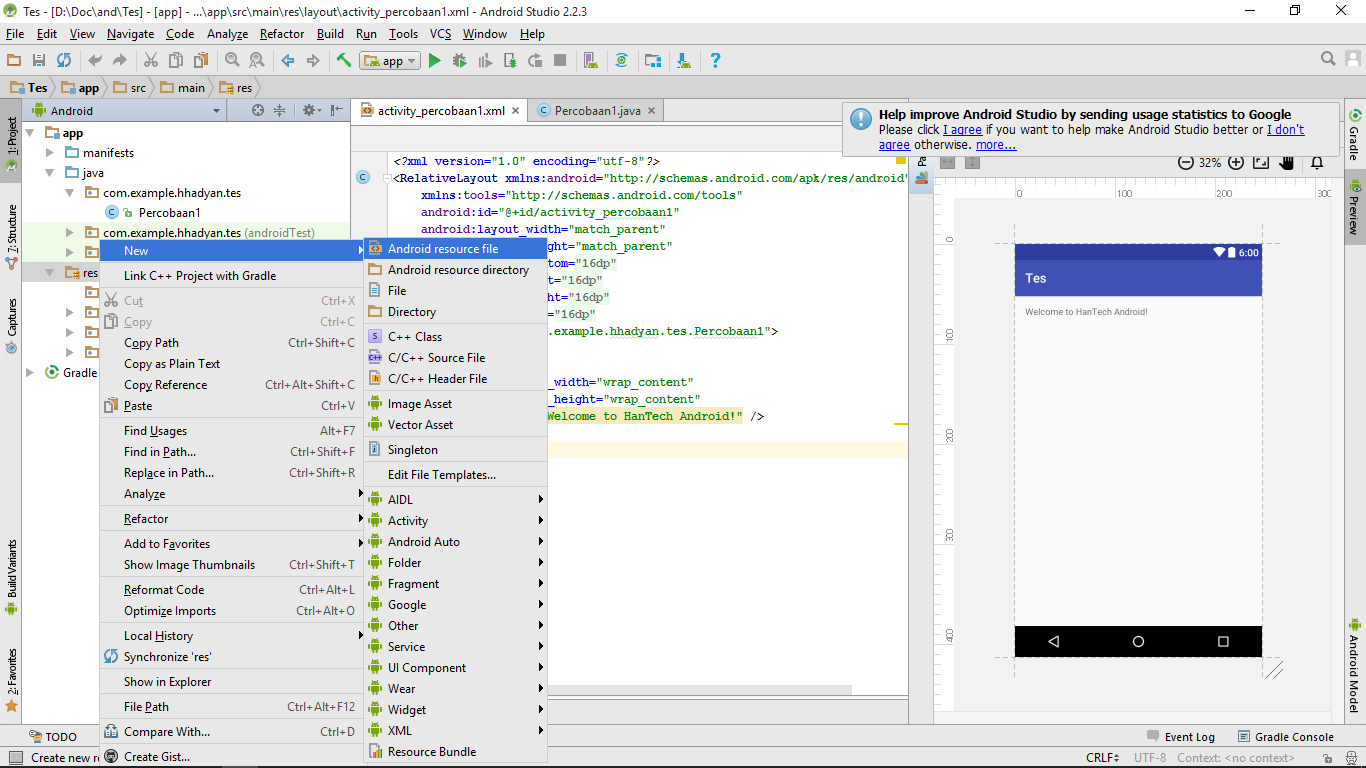Open the SDK Manager download icon

[684, 61]
